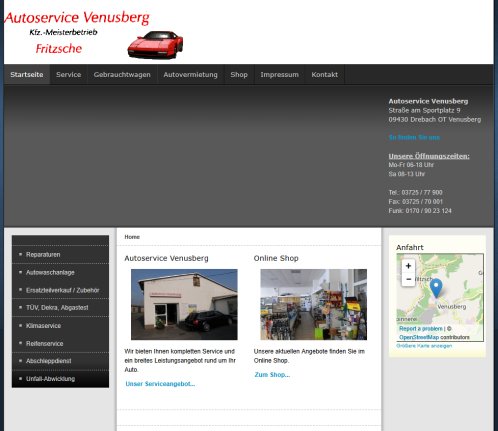498x431 pixels.
Task: Click the Home breadcrumb
Action: (x=132, y=237)
